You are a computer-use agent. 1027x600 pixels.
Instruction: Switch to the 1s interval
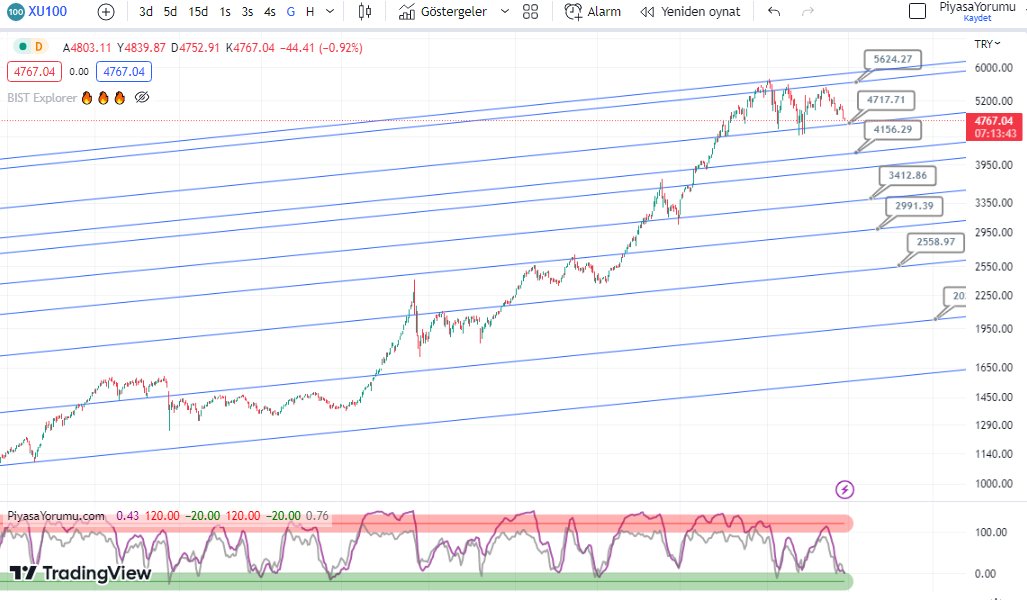(x=225, y=12)
